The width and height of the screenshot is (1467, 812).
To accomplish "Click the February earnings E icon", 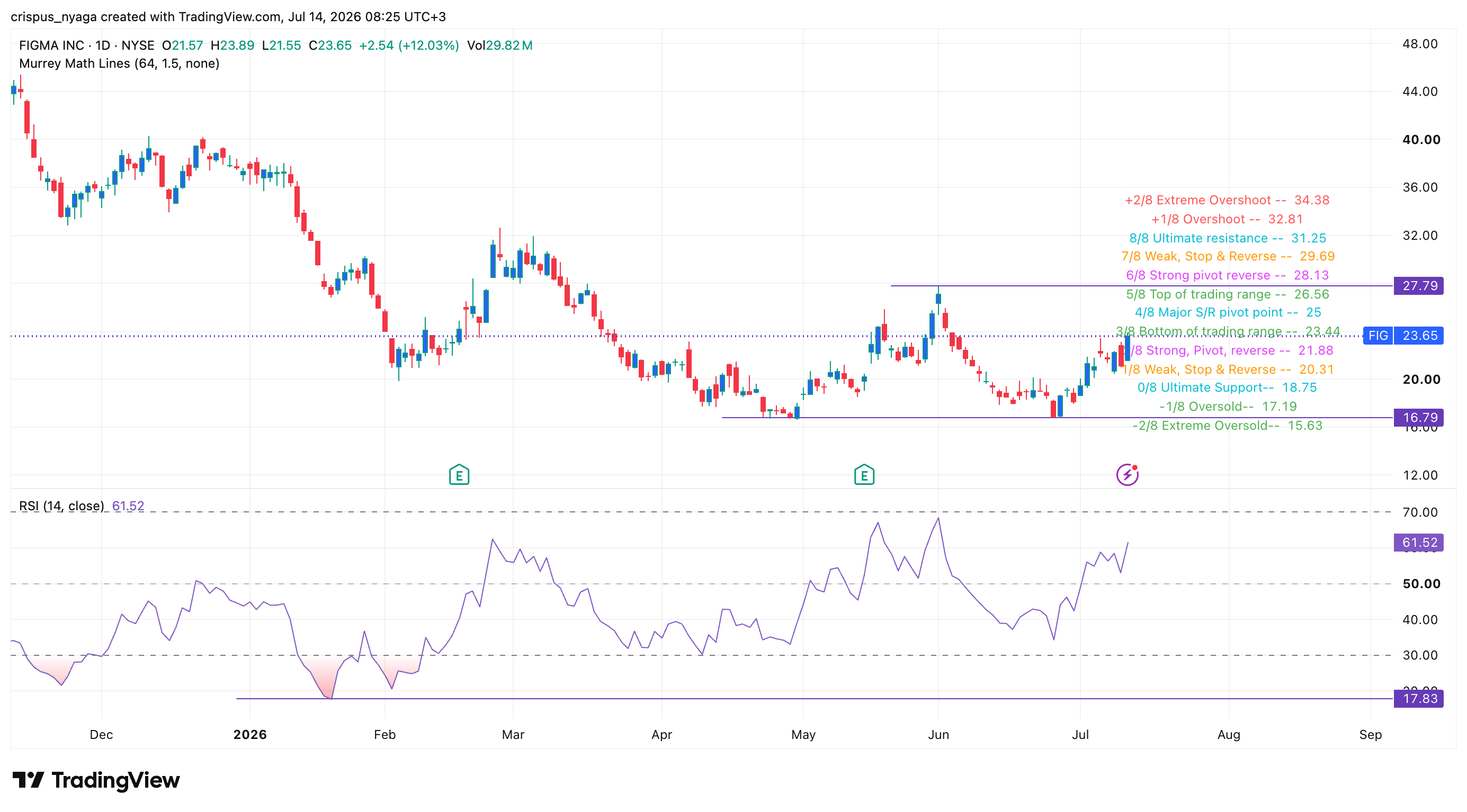I will click(459, 475).
